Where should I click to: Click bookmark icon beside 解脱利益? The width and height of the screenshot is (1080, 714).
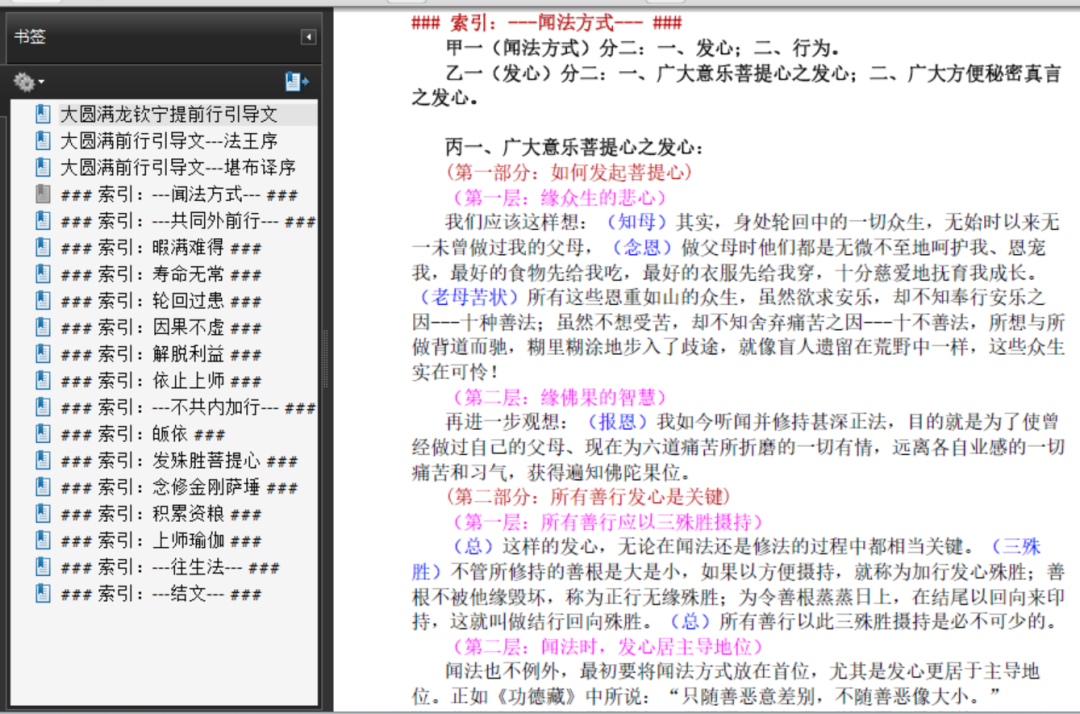43,354
